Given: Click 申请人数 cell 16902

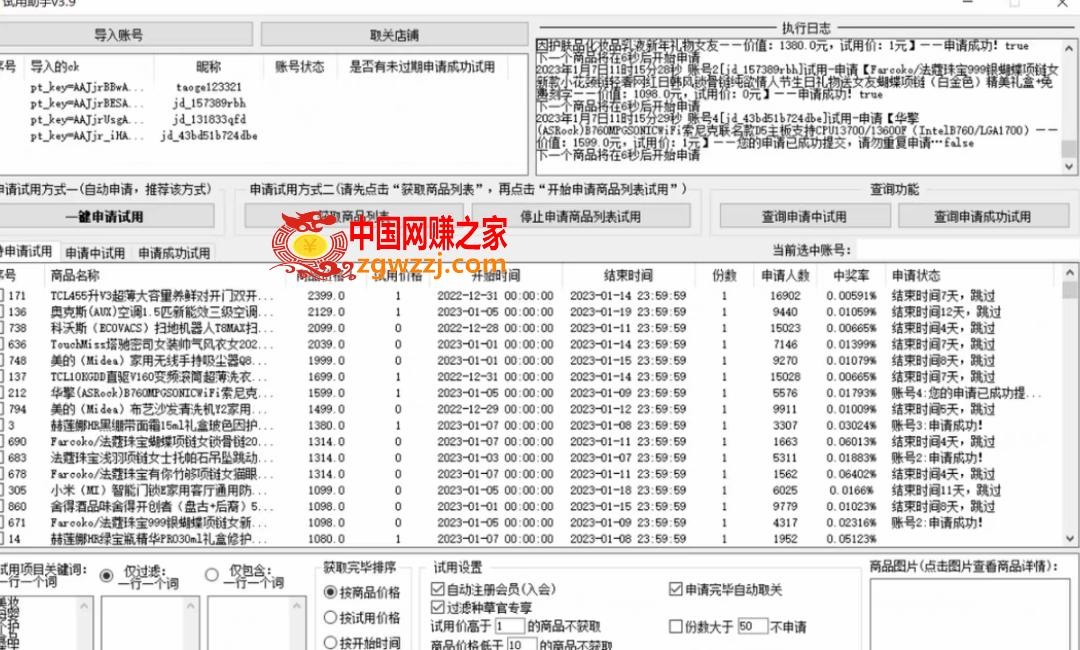Looking at the screenshot, I should [x=785, y=295].
